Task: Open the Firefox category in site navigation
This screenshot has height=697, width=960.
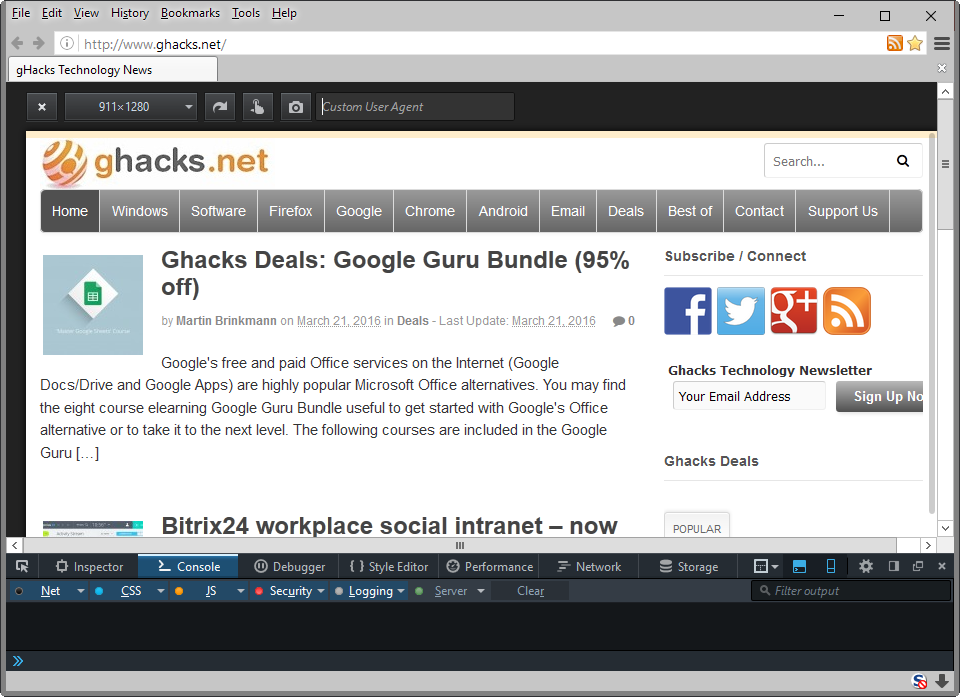Action: click(x=291, y=211)
